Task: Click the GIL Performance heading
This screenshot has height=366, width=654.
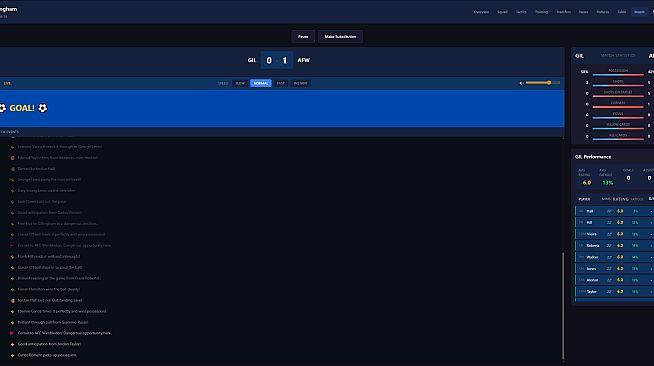Action: tap(593, 157)
